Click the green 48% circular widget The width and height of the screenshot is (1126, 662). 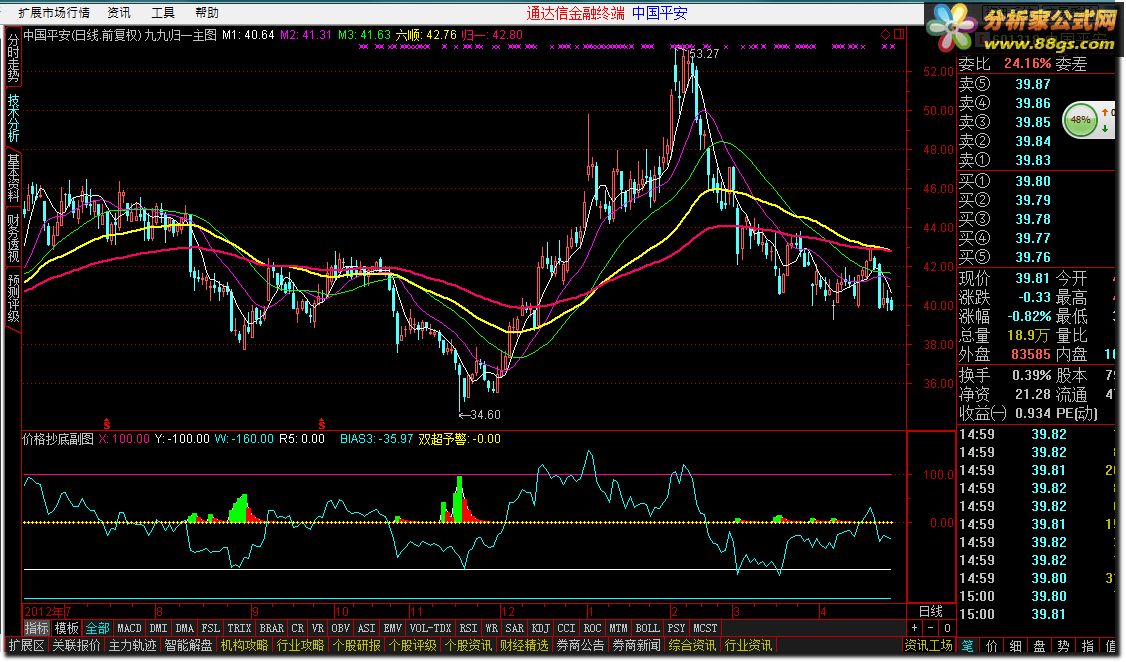point(1080,119)
